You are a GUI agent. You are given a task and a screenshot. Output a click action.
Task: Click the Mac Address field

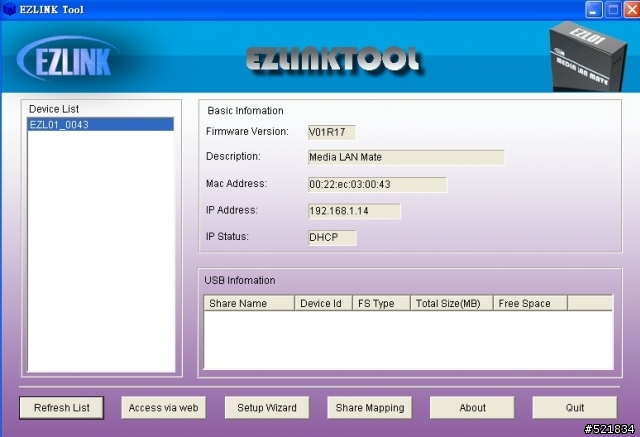pos(378,184)
